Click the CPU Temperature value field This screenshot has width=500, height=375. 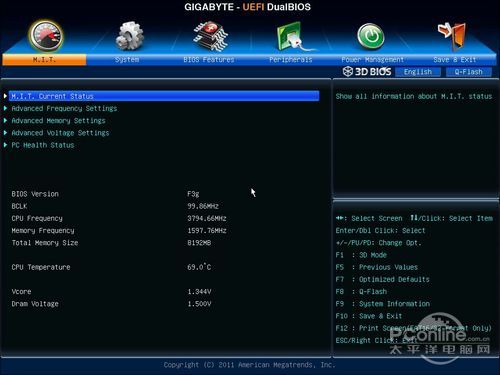pyautogui.click(x=199, y=267)
